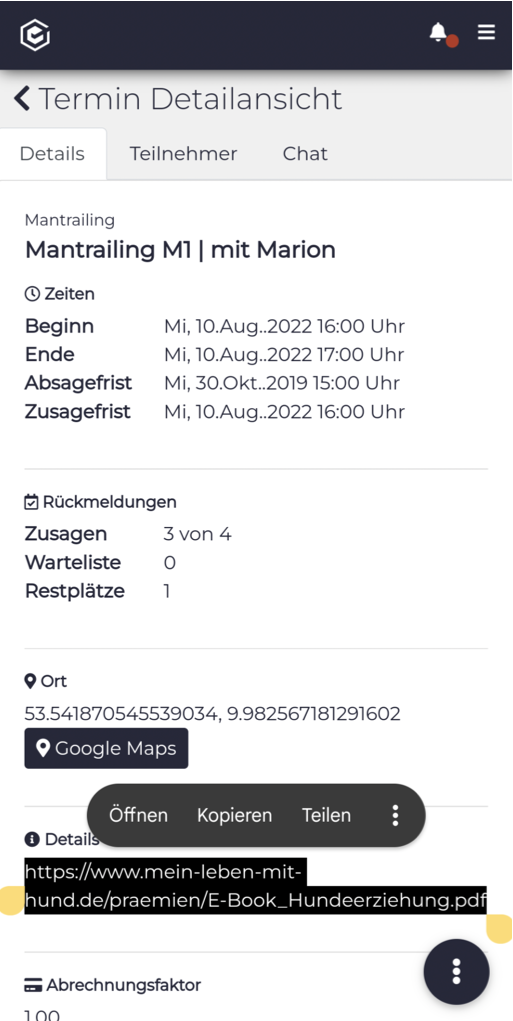Open location in Google Maps
This screenshot has width=513, height=1021.
106,748
